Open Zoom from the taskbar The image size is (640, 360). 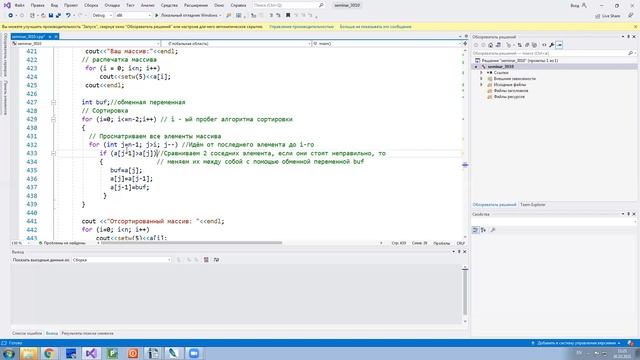click(194, 353)
